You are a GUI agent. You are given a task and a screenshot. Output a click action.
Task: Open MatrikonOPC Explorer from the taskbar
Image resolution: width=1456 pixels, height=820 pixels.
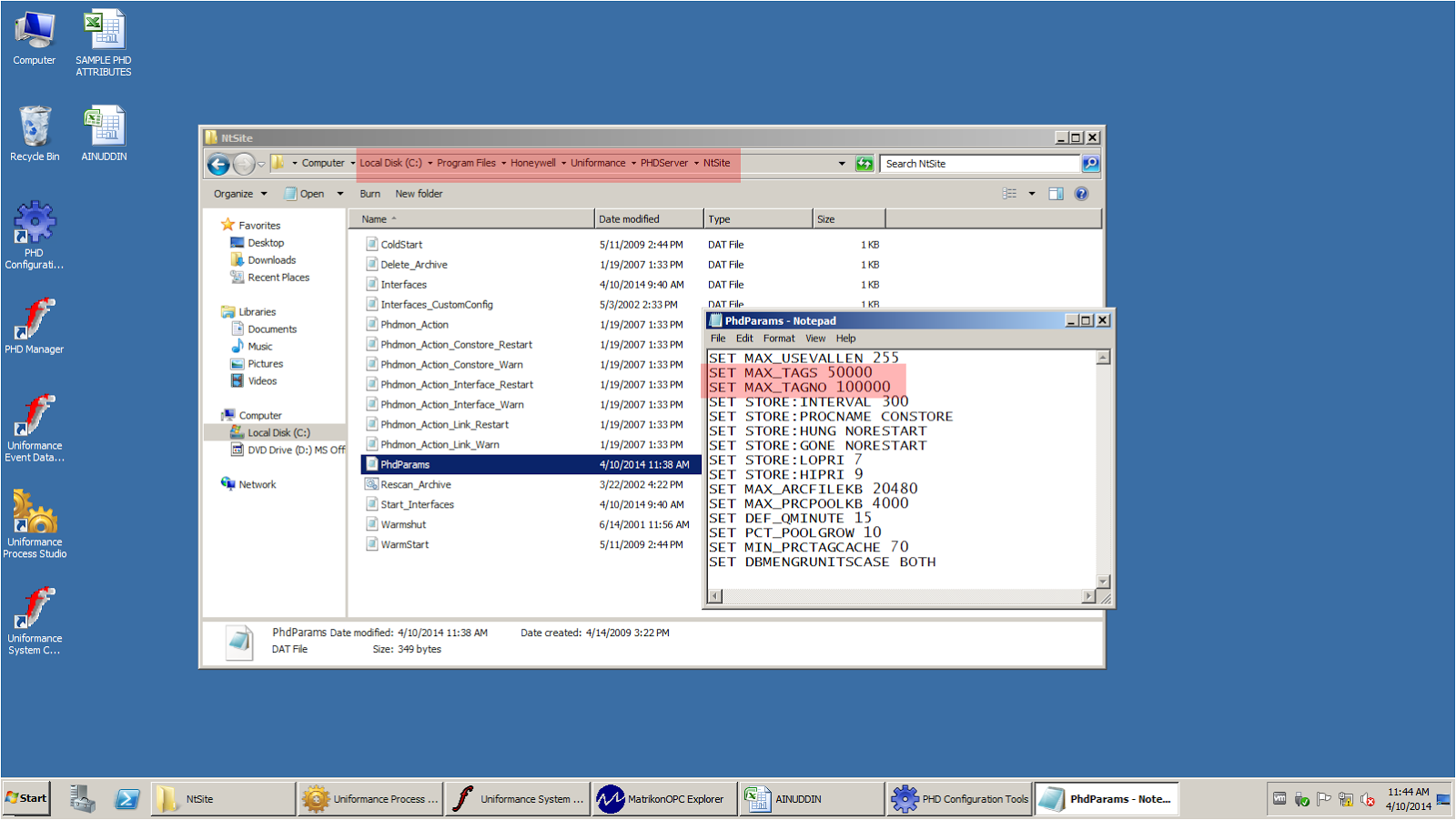663,798
